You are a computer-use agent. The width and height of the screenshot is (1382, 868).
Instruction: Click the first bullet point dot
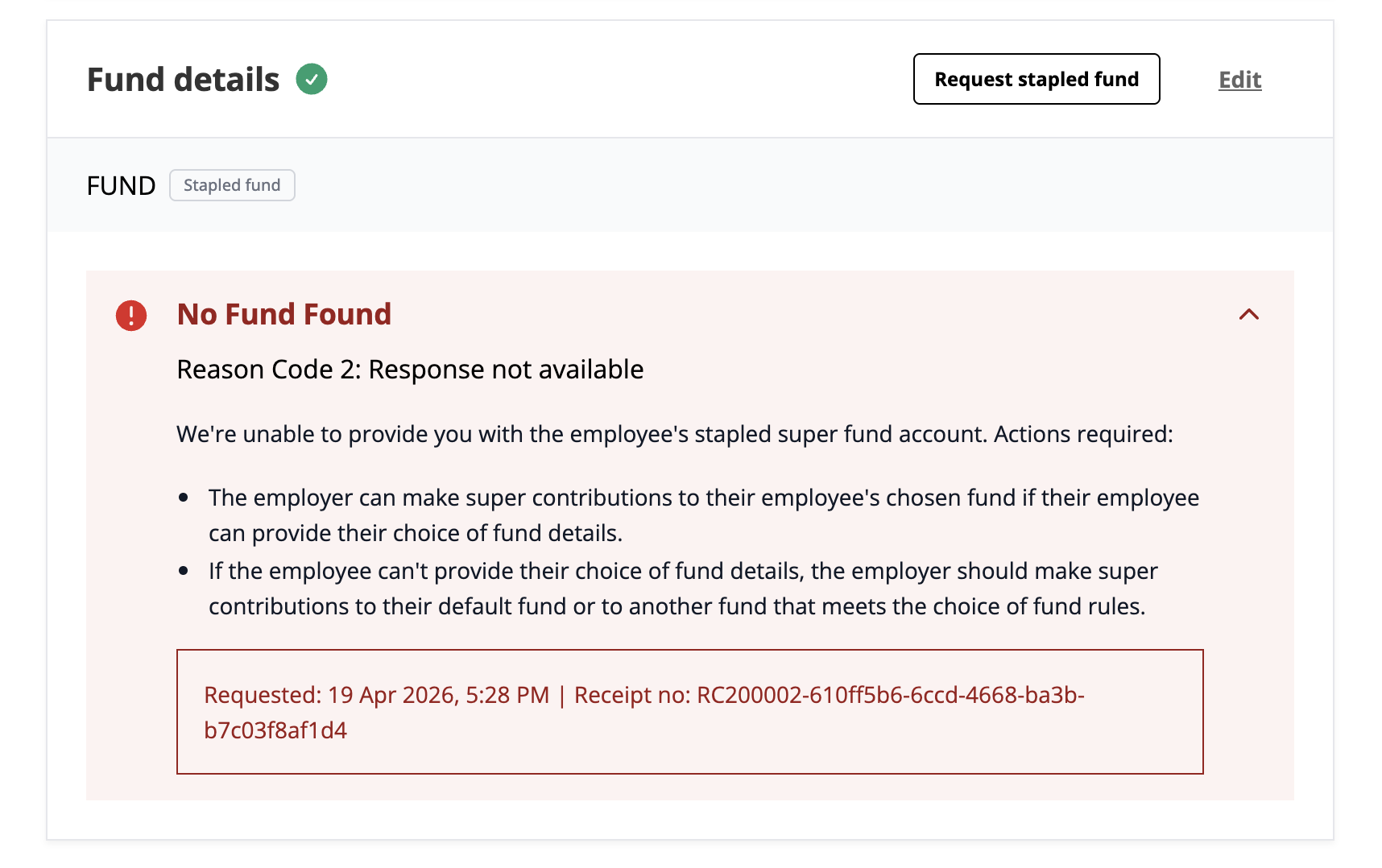coord(184,498)
